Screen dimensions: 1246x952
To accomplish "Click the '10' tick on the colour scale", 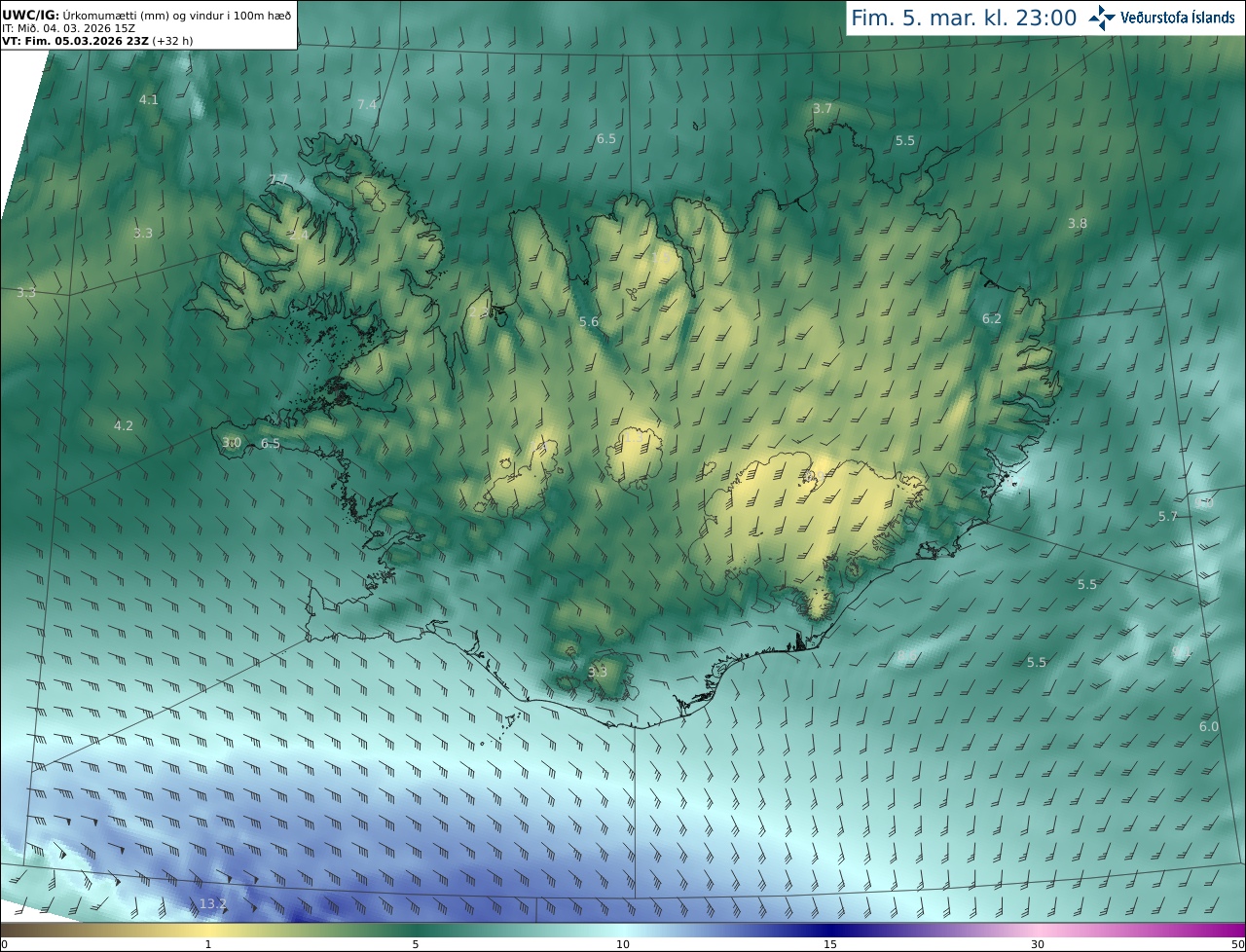I will pos(623,944).
